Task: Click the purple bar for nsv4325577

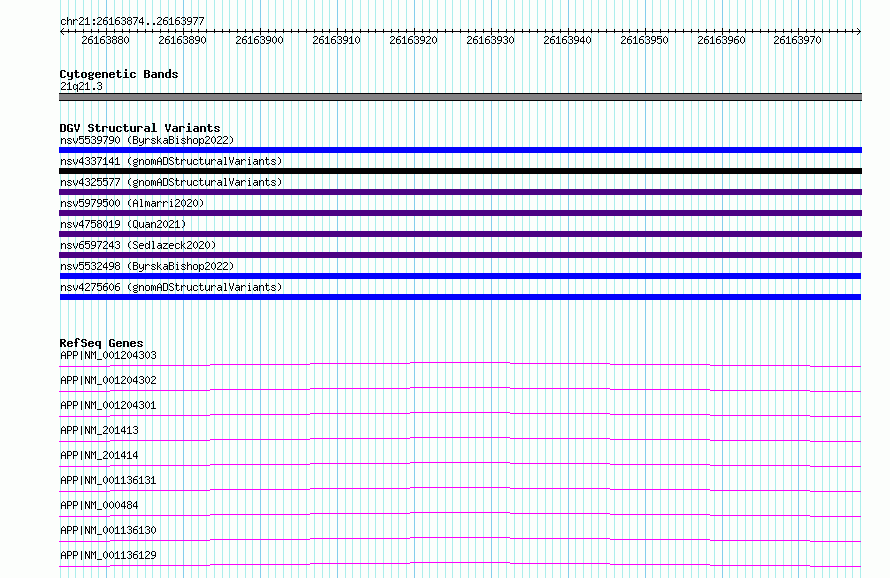Action: tap(460, 192)
